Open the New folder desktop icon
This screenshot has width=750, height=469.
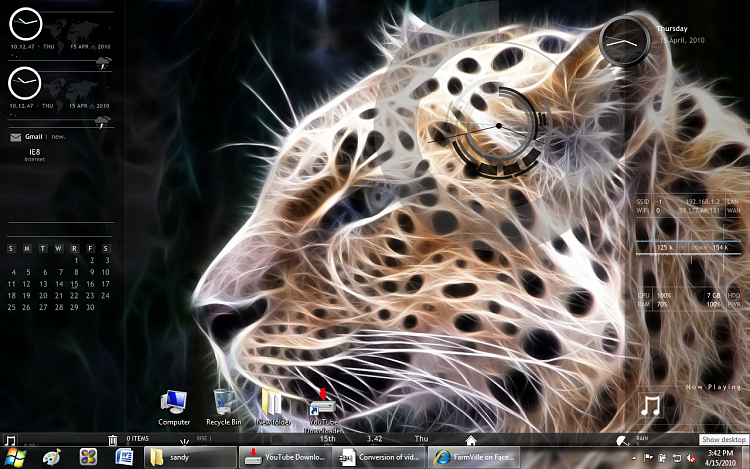(x=273, y=407)
